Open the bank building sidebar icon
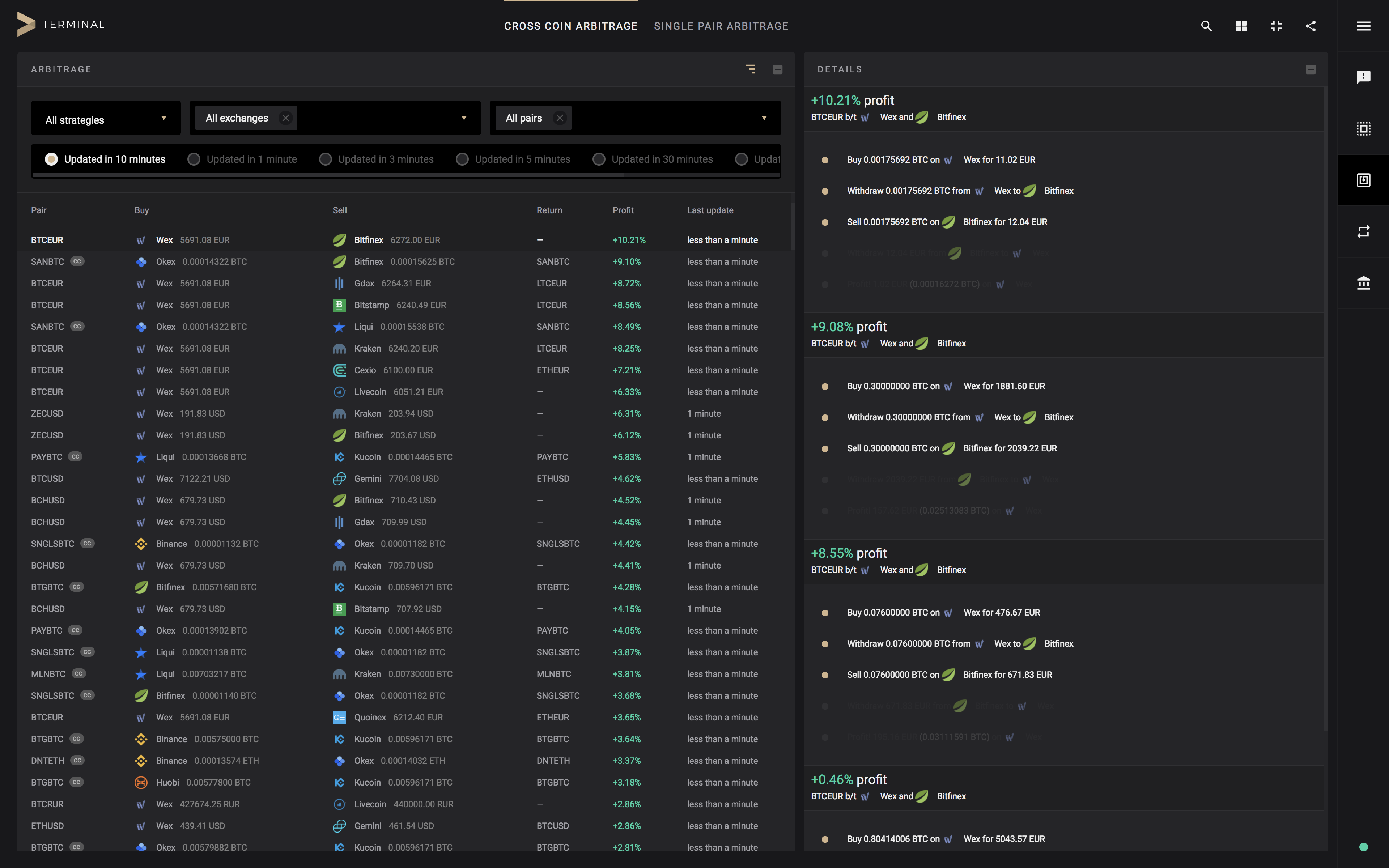Viewport: 1389px width, 868px height. (x=1363, y=282)
